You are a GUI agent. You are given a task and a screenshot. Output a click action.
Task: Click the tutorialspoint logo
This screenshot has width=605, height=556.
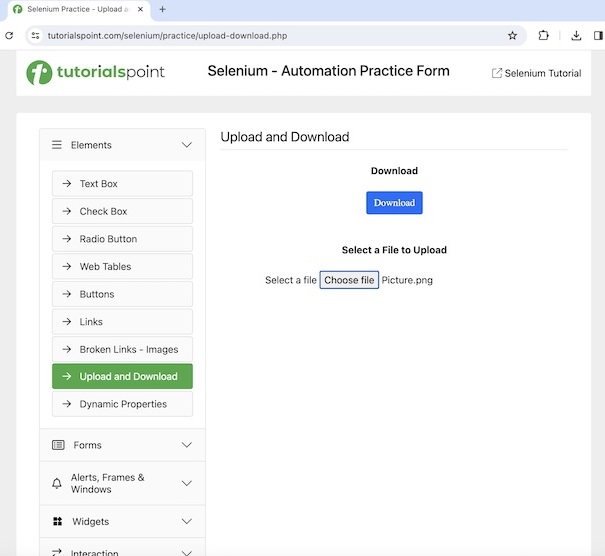[96, 72]
